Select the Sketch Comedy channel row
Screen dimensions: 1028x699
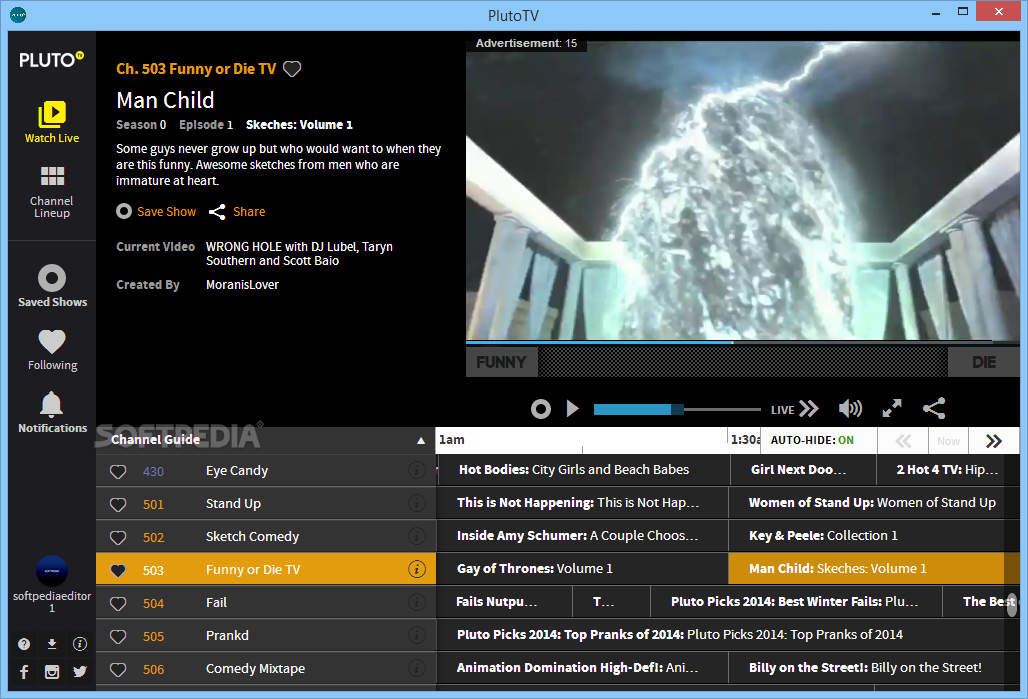coord(266,536)
